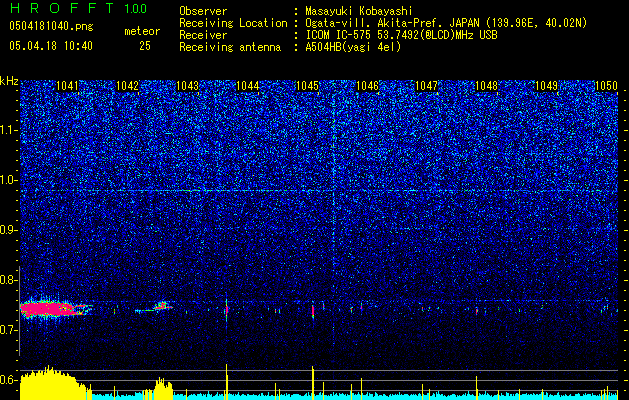The image size is (629, 400).
Task: Click the 1041 time marker
Action: (67, 86)
